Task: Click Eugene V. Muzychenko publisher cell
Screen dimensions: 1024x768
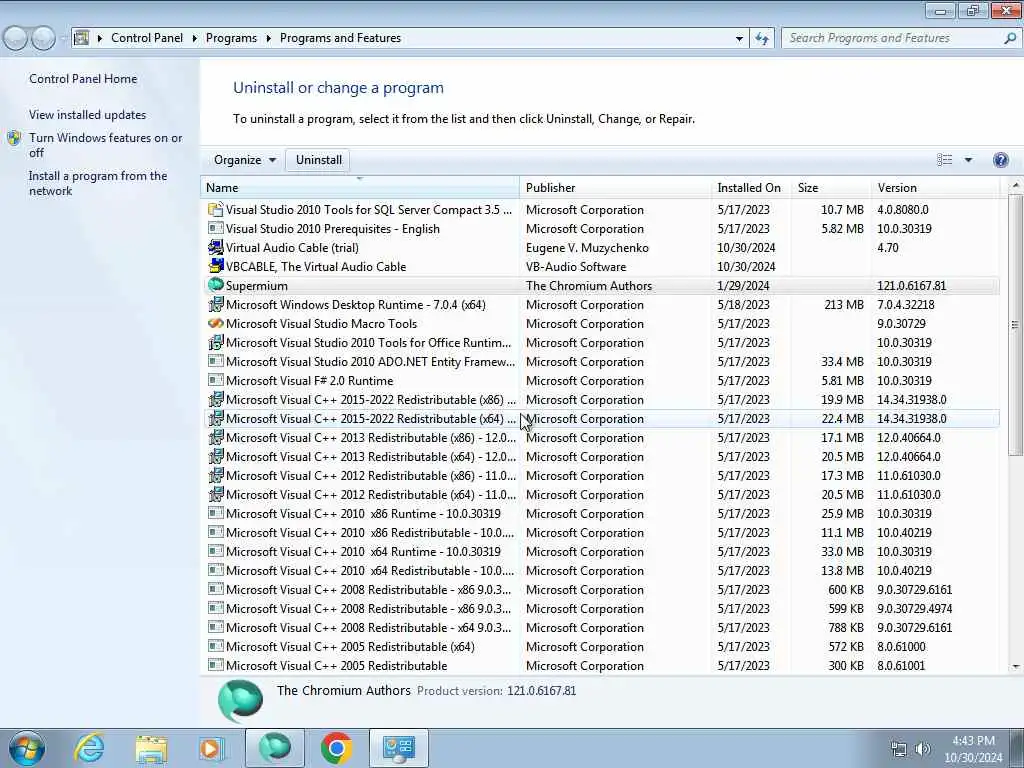Action: 587,248
